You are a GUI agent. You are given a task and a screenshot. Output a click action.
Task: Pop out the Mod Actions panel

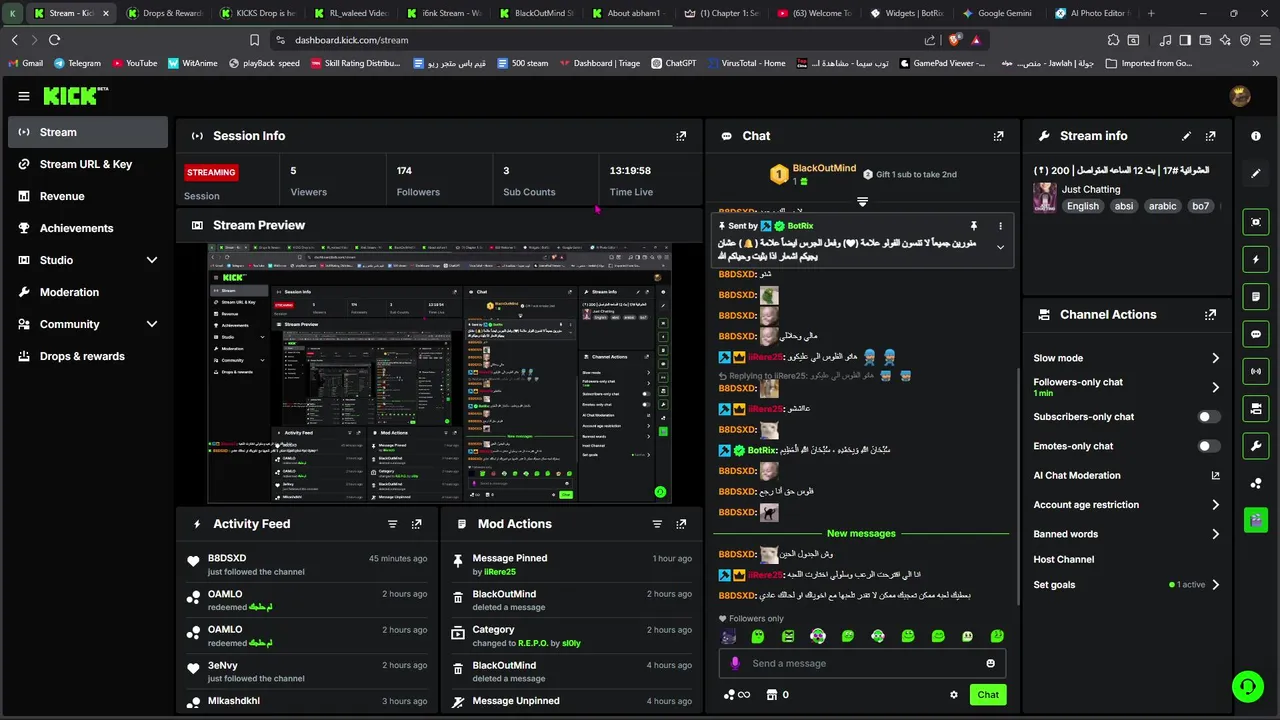pos(681,524)
